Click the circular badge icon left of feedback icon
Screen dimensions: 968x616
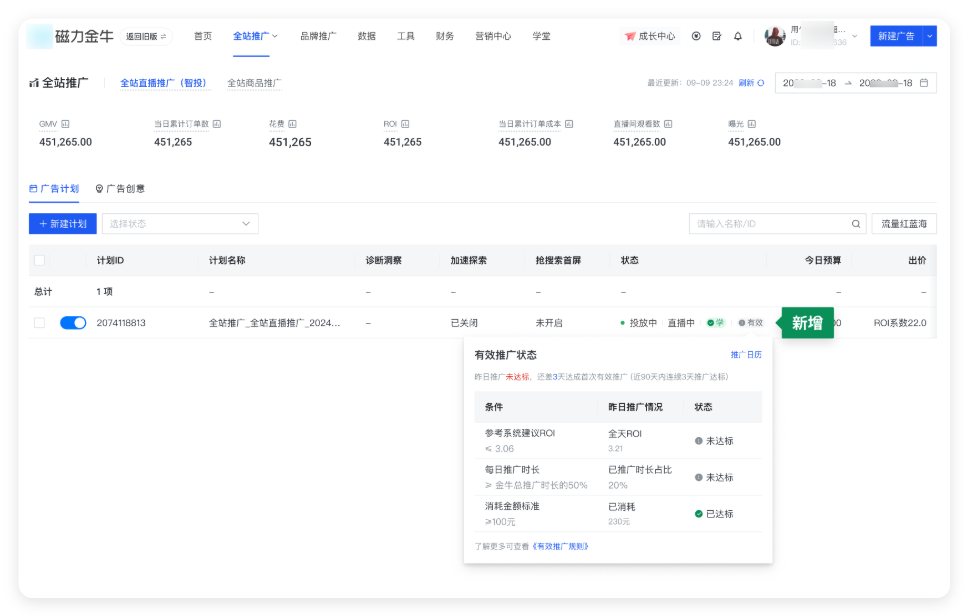coord(696,35)
